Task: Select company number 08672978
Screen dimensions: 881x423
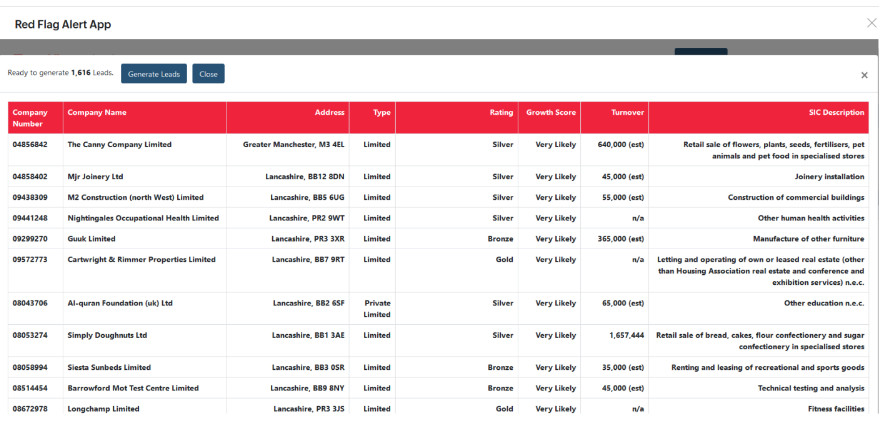Action: 30,408
